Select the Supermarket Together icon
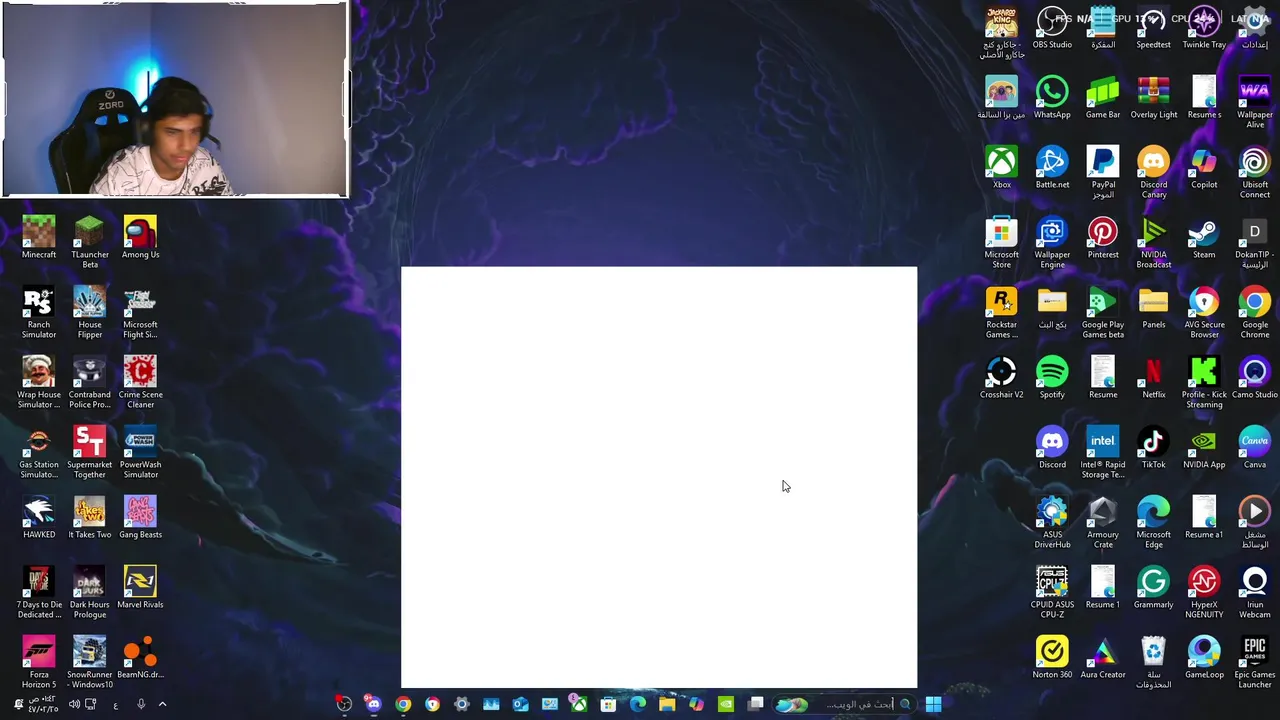This screenshot has height=720, width=1280. pos(90,452)
